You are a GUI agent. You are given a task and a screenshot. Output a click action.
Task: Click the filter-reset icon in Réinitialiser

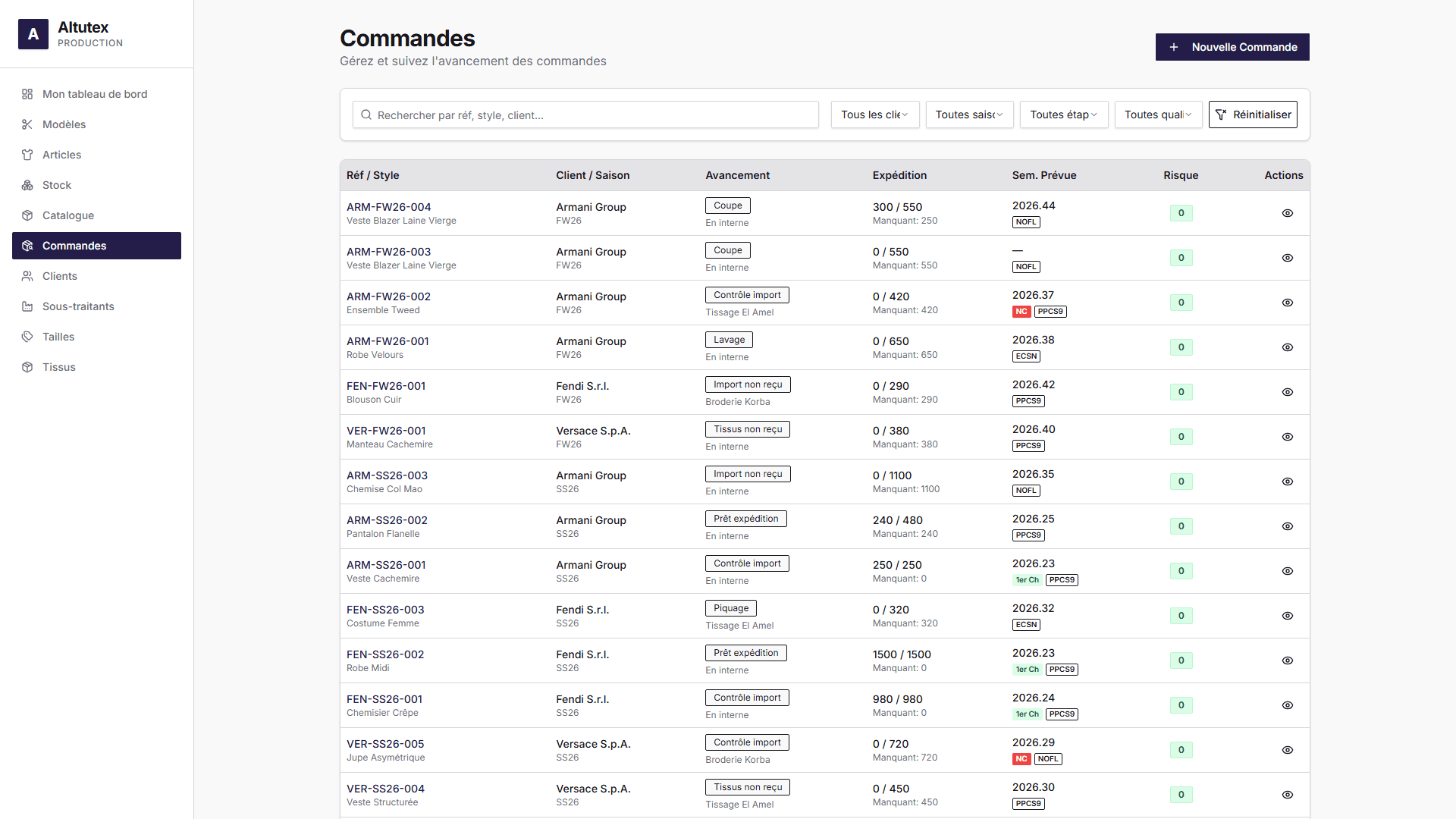point(1221,115)
